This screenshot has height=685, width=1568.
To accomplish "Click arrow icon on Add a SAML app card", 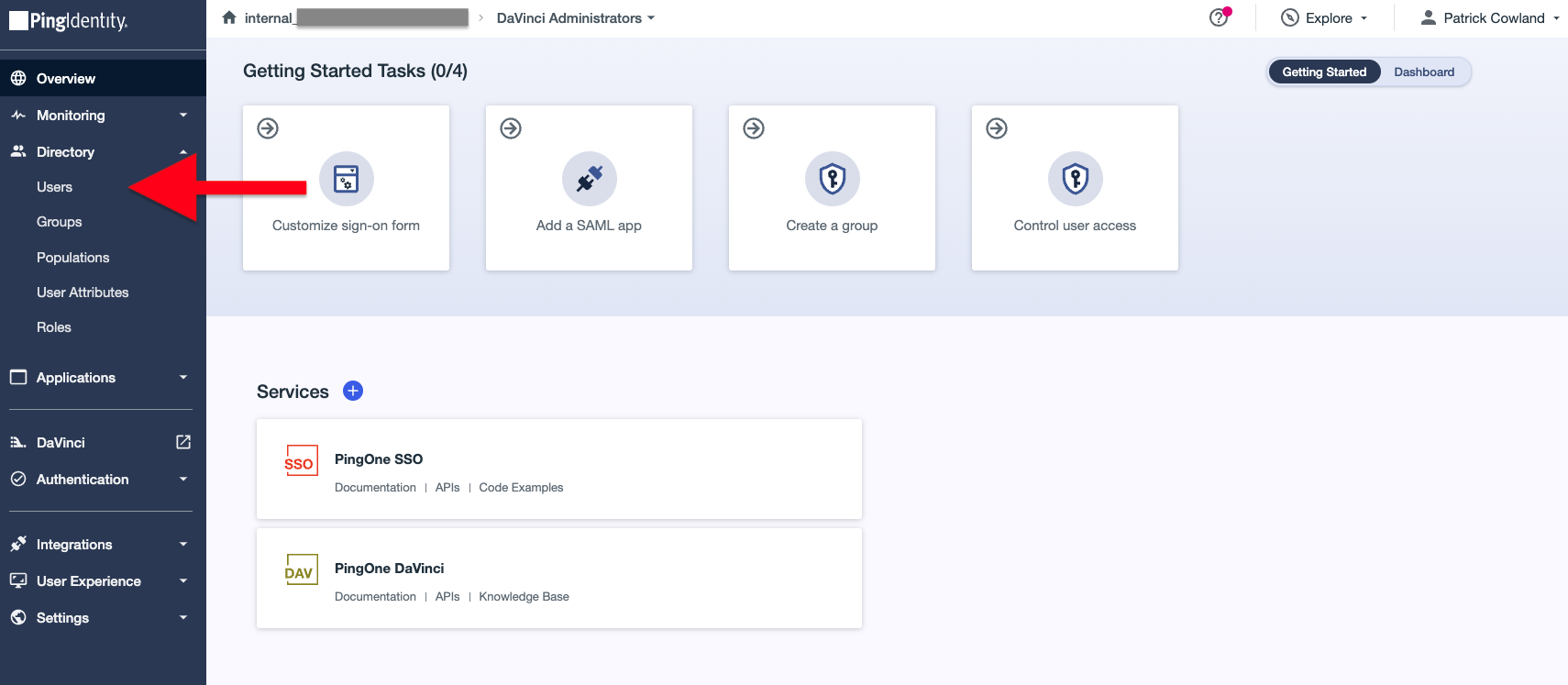I will click(x=511, y=128).
